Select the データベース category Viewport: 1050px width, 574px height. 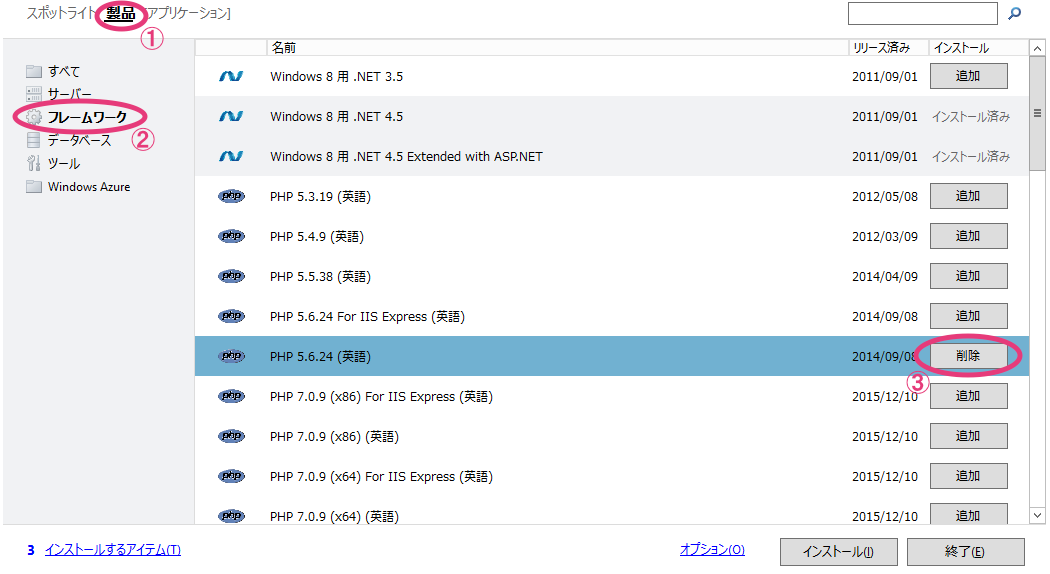80,140
